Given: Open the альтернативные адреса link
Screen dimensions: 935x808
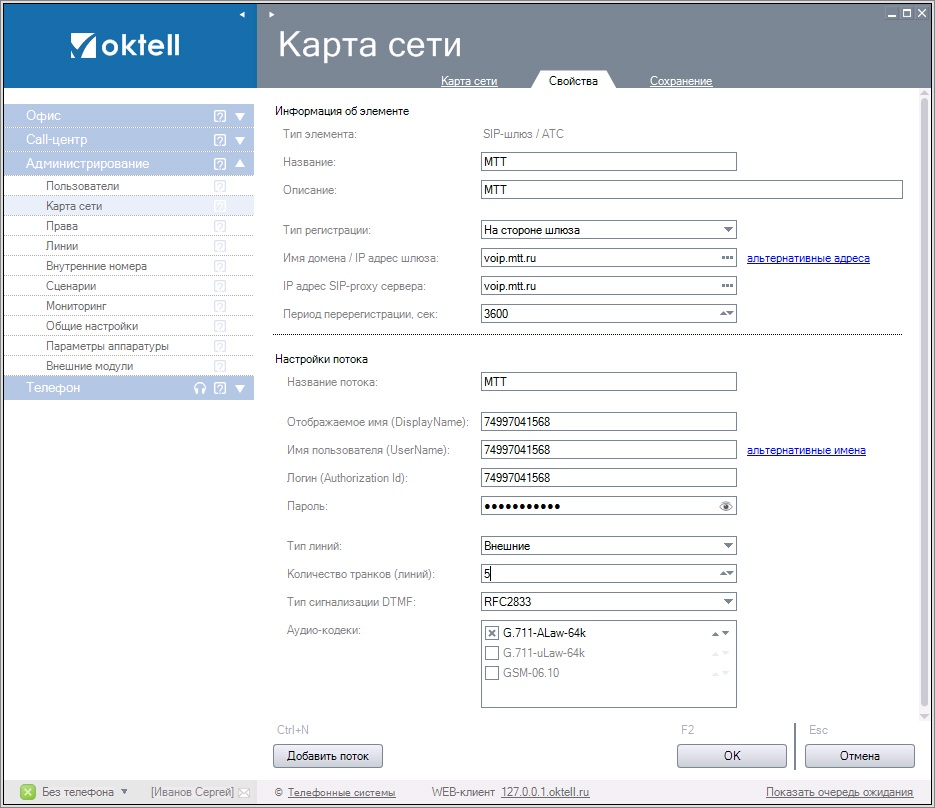Looking at the screenshot, I should click(808, 258).
